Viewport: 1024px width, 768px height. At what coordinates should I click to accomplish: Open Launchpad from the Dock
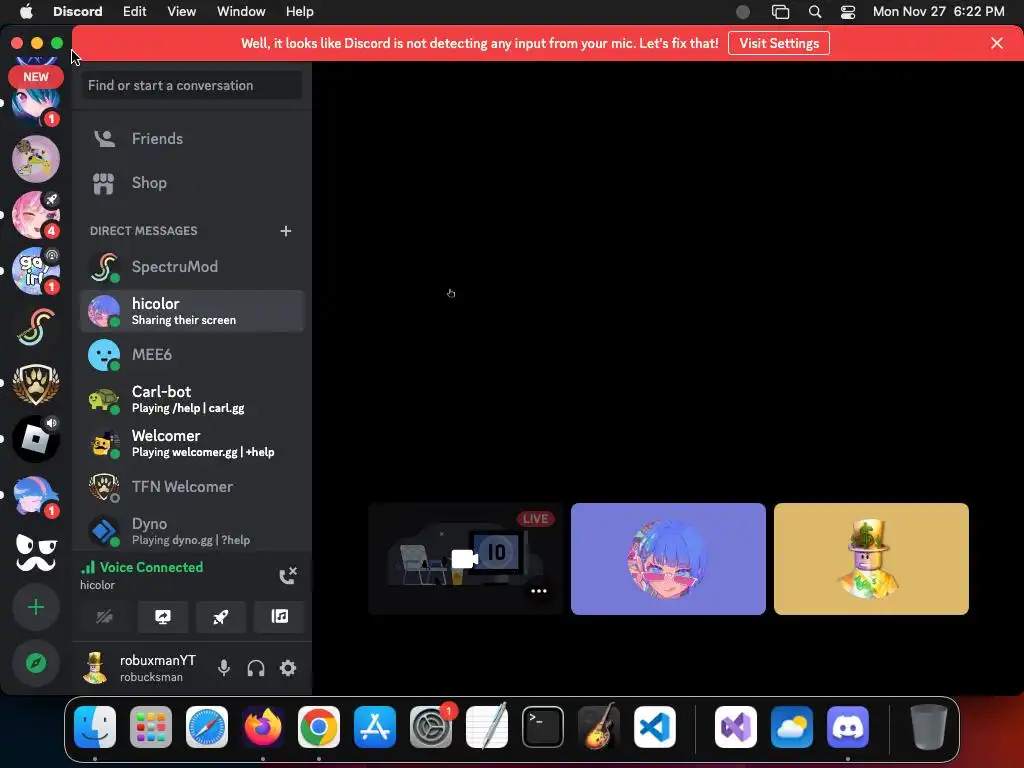click(151, 727)
